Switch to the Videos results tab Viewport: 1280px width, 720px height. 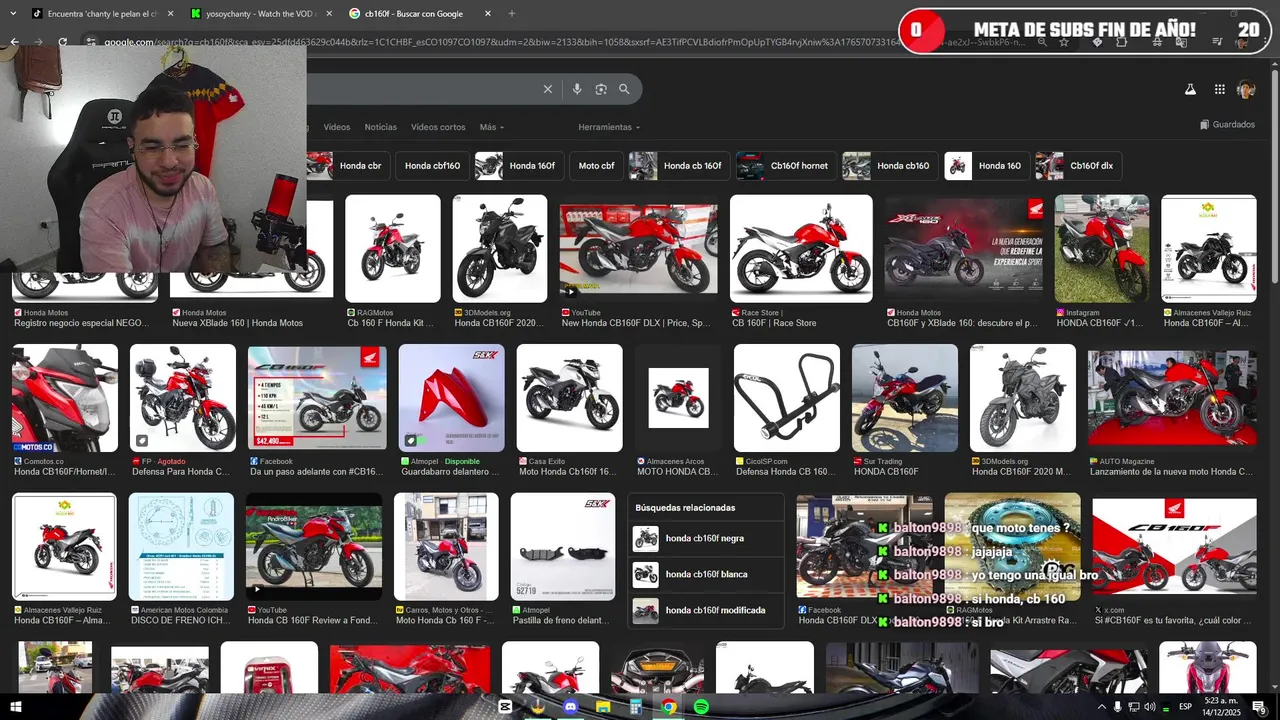click(337, 127)
